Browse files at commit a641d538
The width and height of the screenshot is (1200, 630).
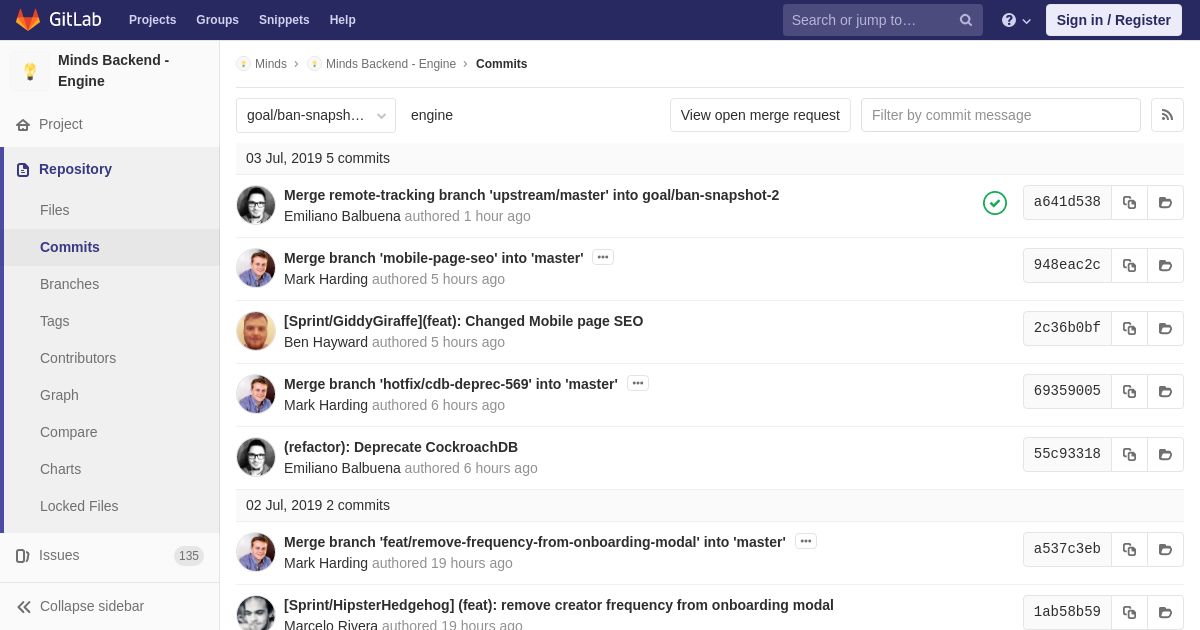[x=1165, y=202]
